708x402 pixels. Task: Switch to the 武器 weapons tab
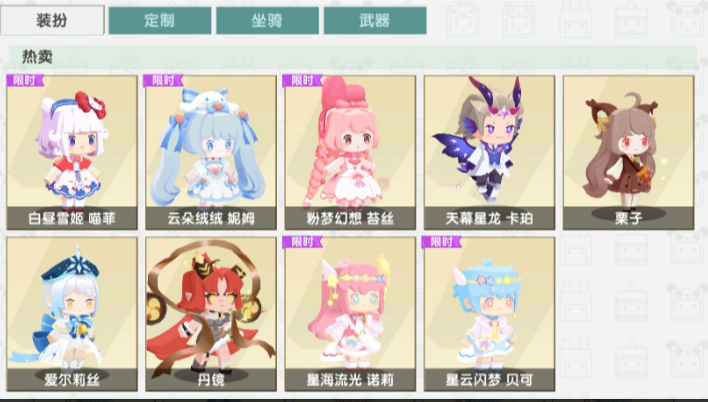[x=375, y=20]
